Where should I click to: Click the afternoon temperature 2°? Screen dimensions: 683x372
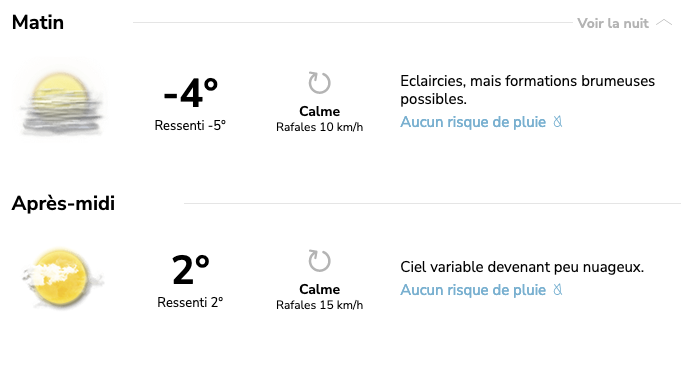(191, 270)
